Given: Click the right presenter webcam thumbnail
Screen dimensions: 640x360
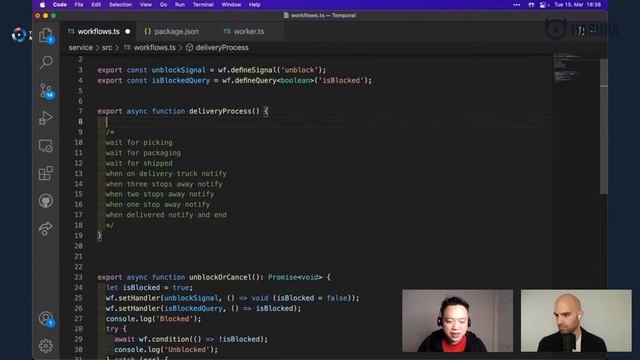Looking at the screenshot, I should (576, 321).
